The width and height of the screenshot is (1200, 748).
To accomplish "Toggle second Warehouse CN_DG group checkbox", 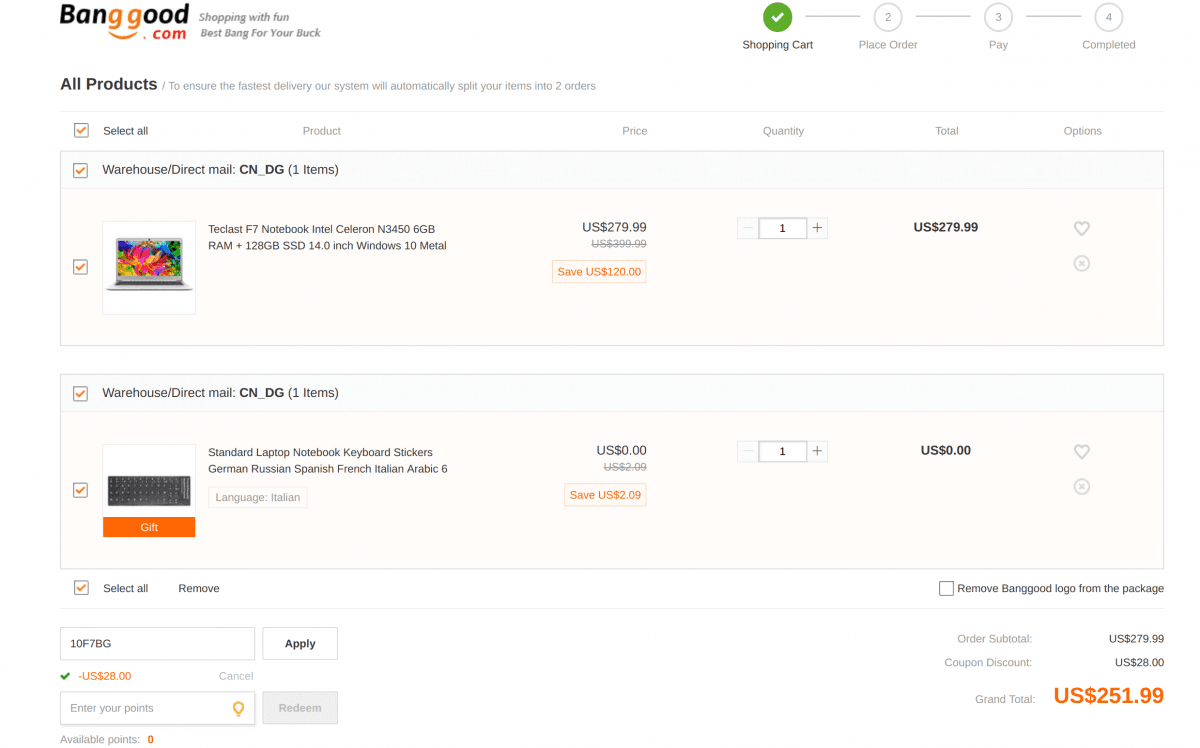I will (80, 393).
